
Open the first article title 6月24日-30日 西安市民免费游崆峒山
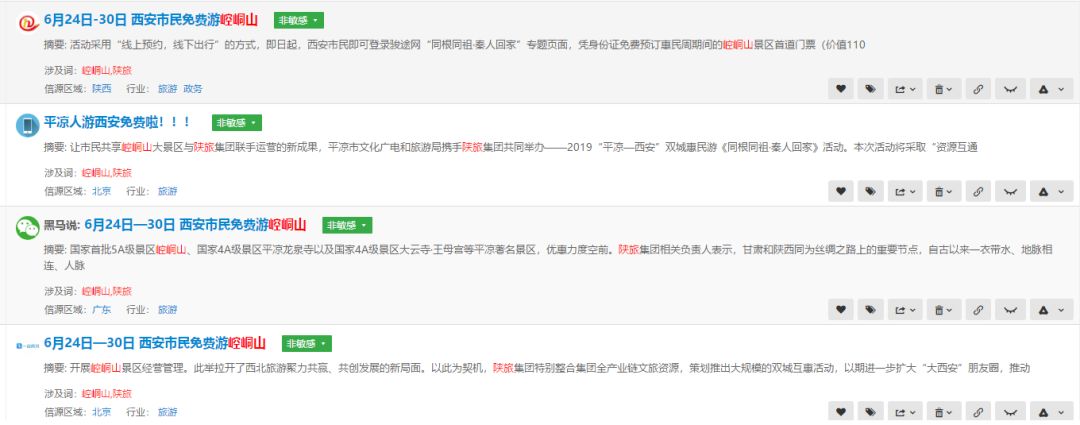pyautogui.click(x=151, y=21)
